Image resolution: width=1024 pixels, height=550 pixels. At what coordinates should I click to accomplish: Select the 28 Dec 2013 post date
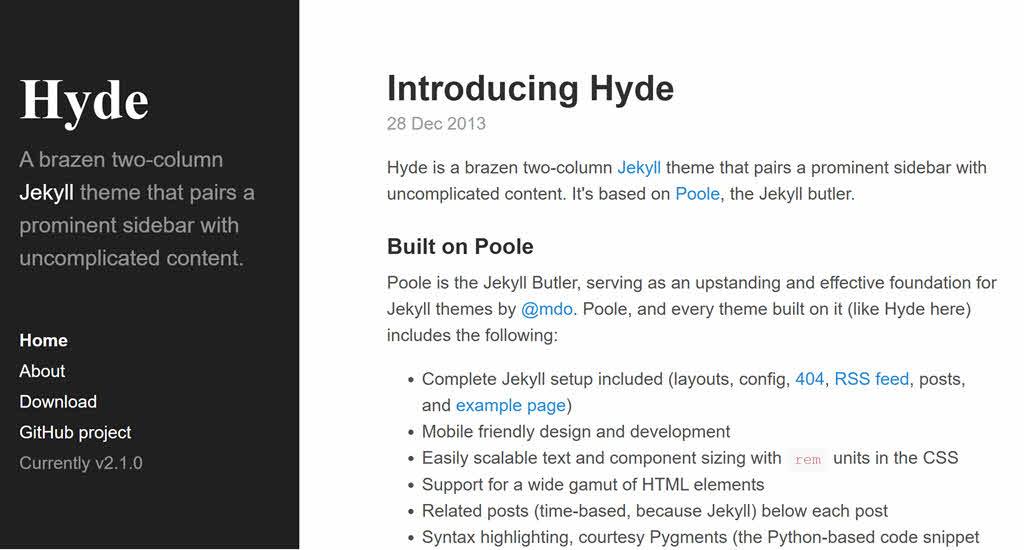tap(436, 123)
